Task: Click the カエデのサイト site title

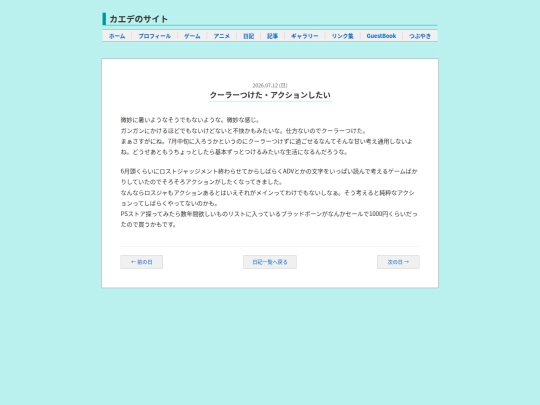Action: point(138,19)
